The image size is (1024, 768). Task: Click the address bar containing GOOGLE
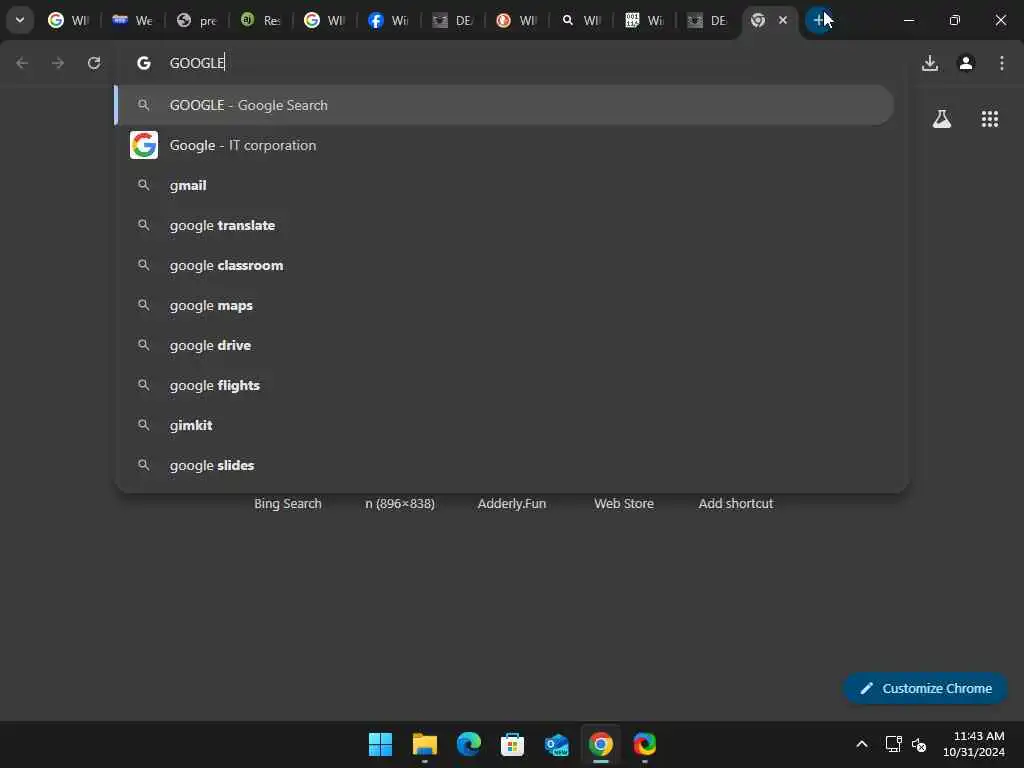coord(511,63)
